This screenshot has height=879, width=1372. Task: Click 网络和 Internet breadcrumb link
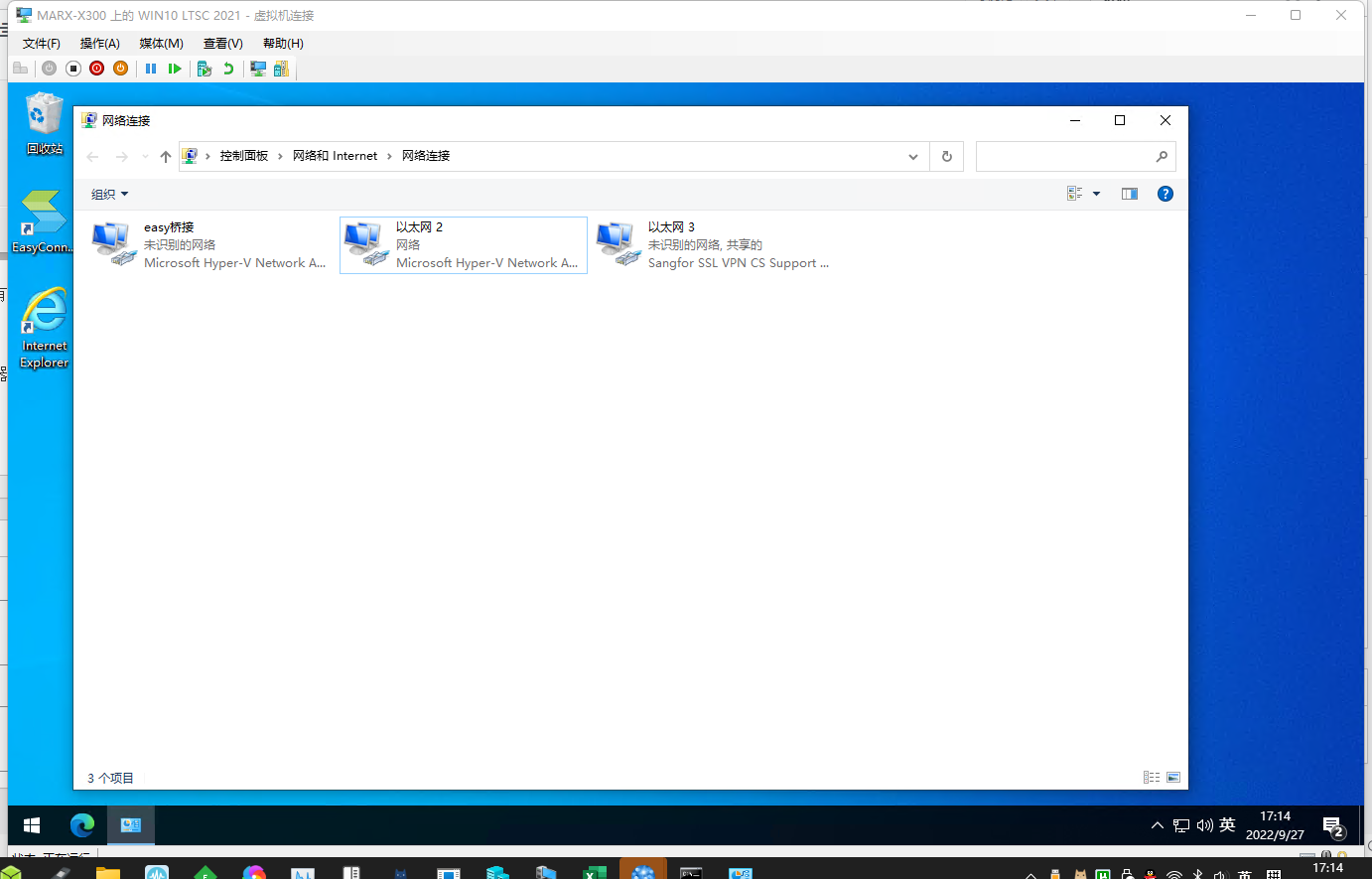pos(335,156)
